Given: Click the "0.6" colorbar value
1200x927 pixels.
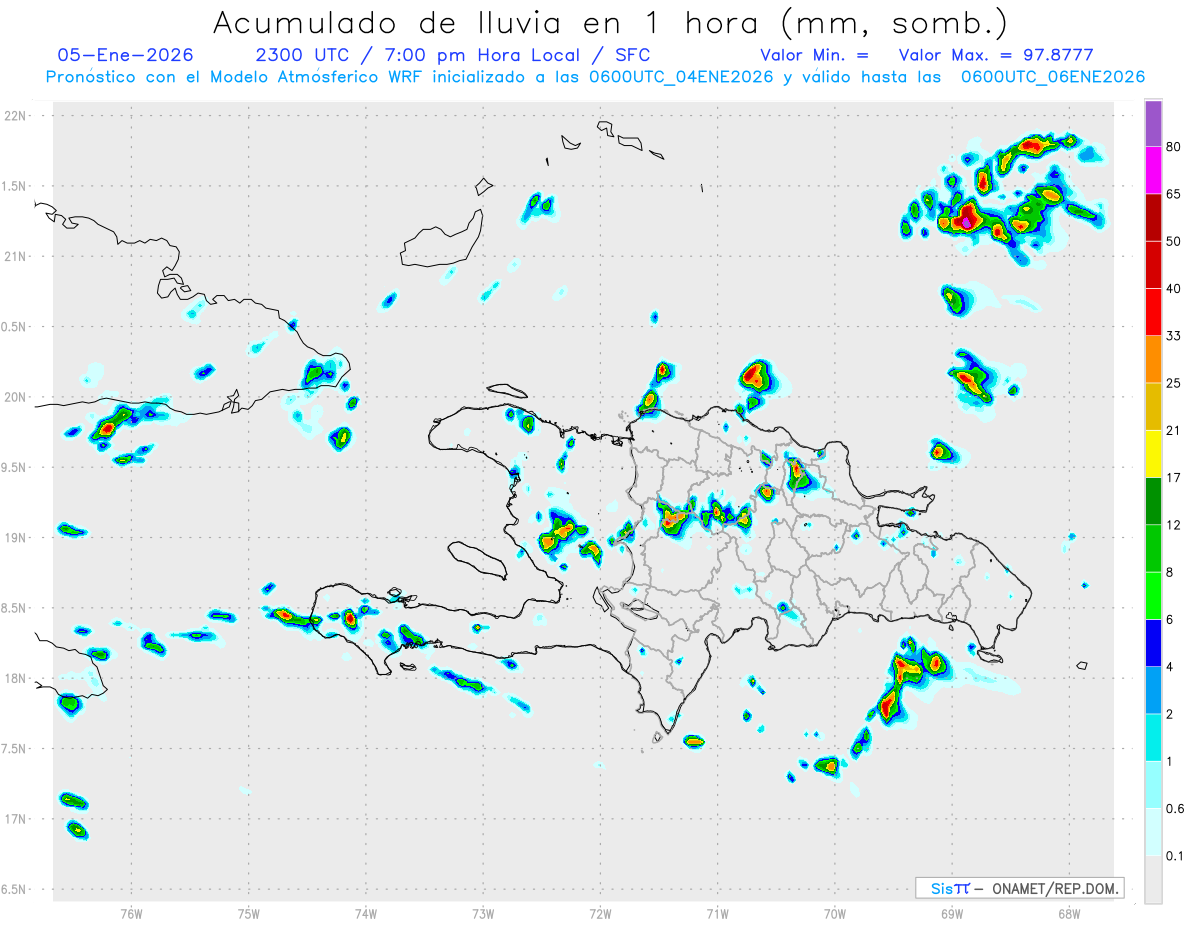Looking at the screenshot, I should click(1175, 809).
